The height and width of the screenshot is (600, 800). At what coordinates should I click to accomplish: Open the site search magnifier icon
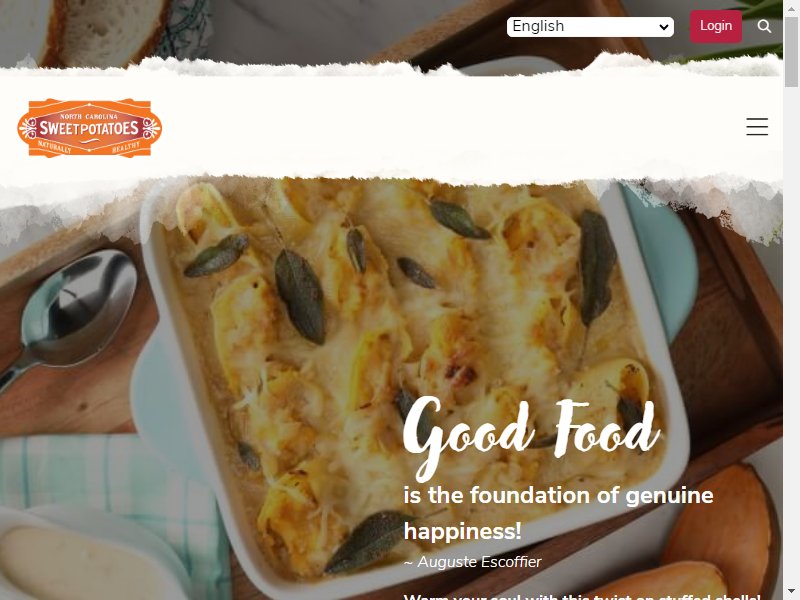coord(764,26)
